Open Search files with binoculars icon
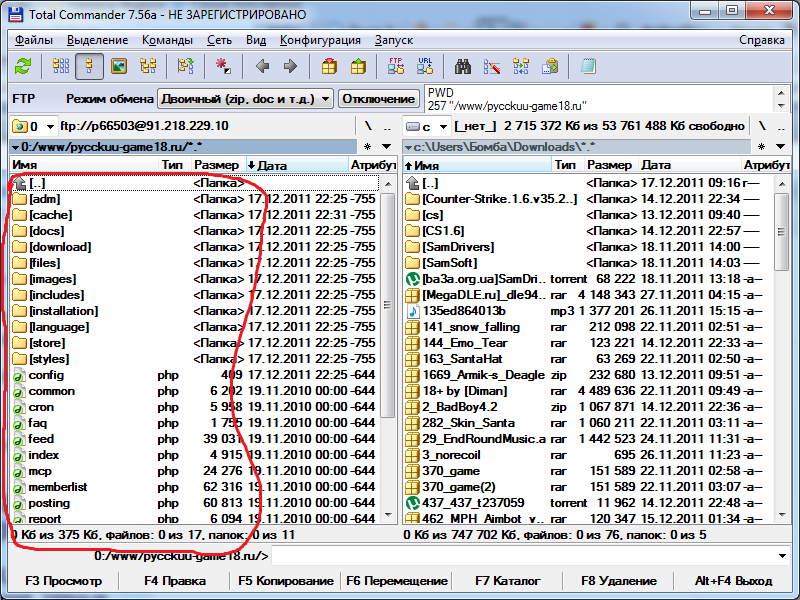 tap(463, 66)
